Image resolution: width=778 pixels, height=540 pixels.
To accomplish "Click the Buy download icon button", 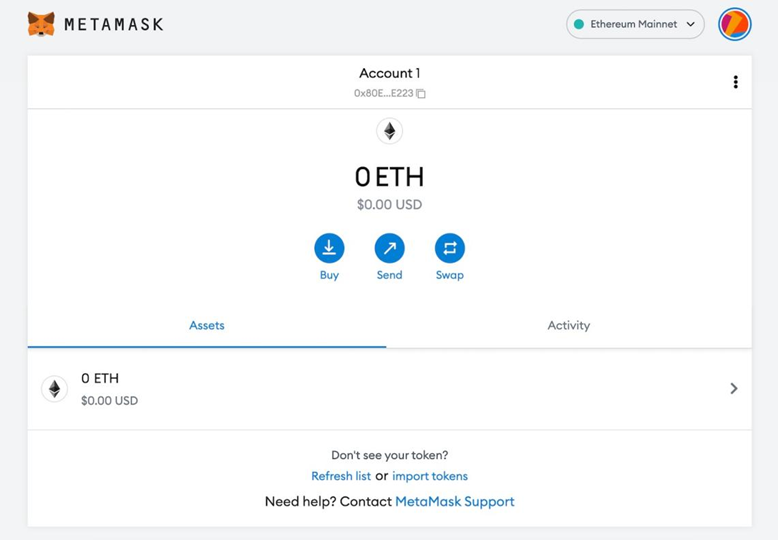I will click(329, 248).
